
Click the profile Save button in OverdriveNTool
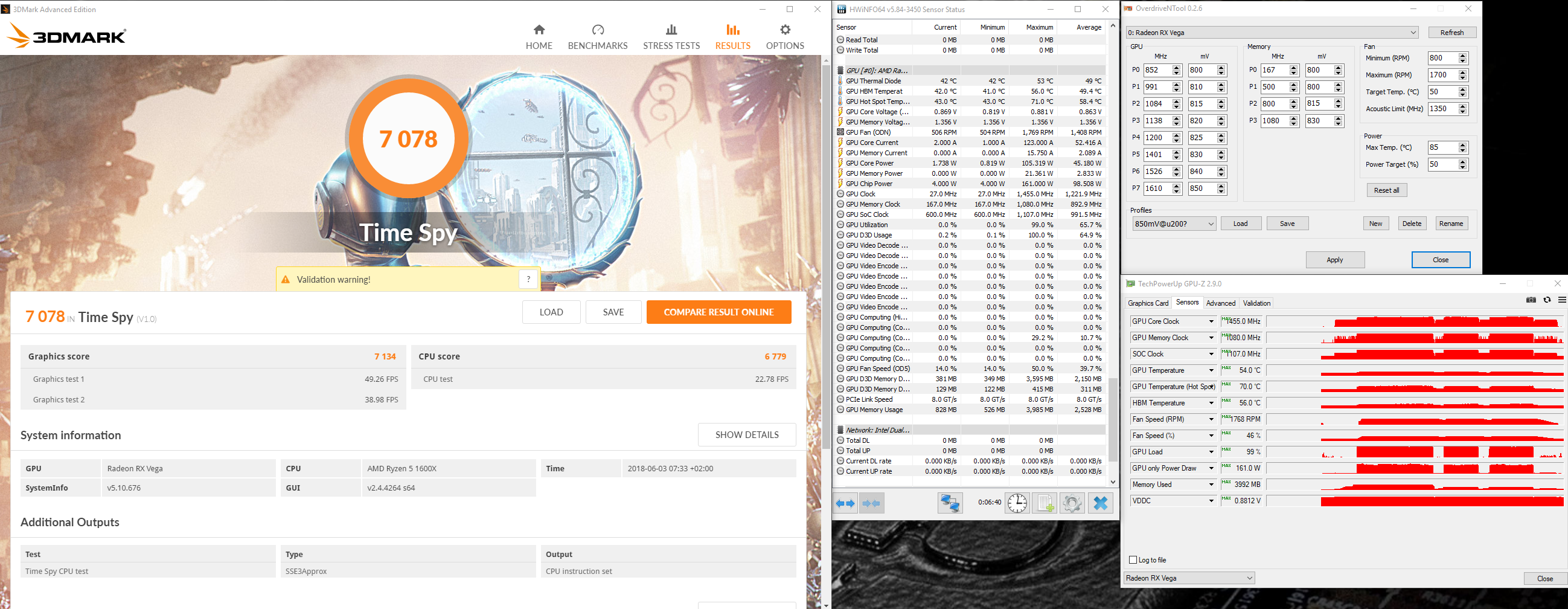(x=1287, y=224)
